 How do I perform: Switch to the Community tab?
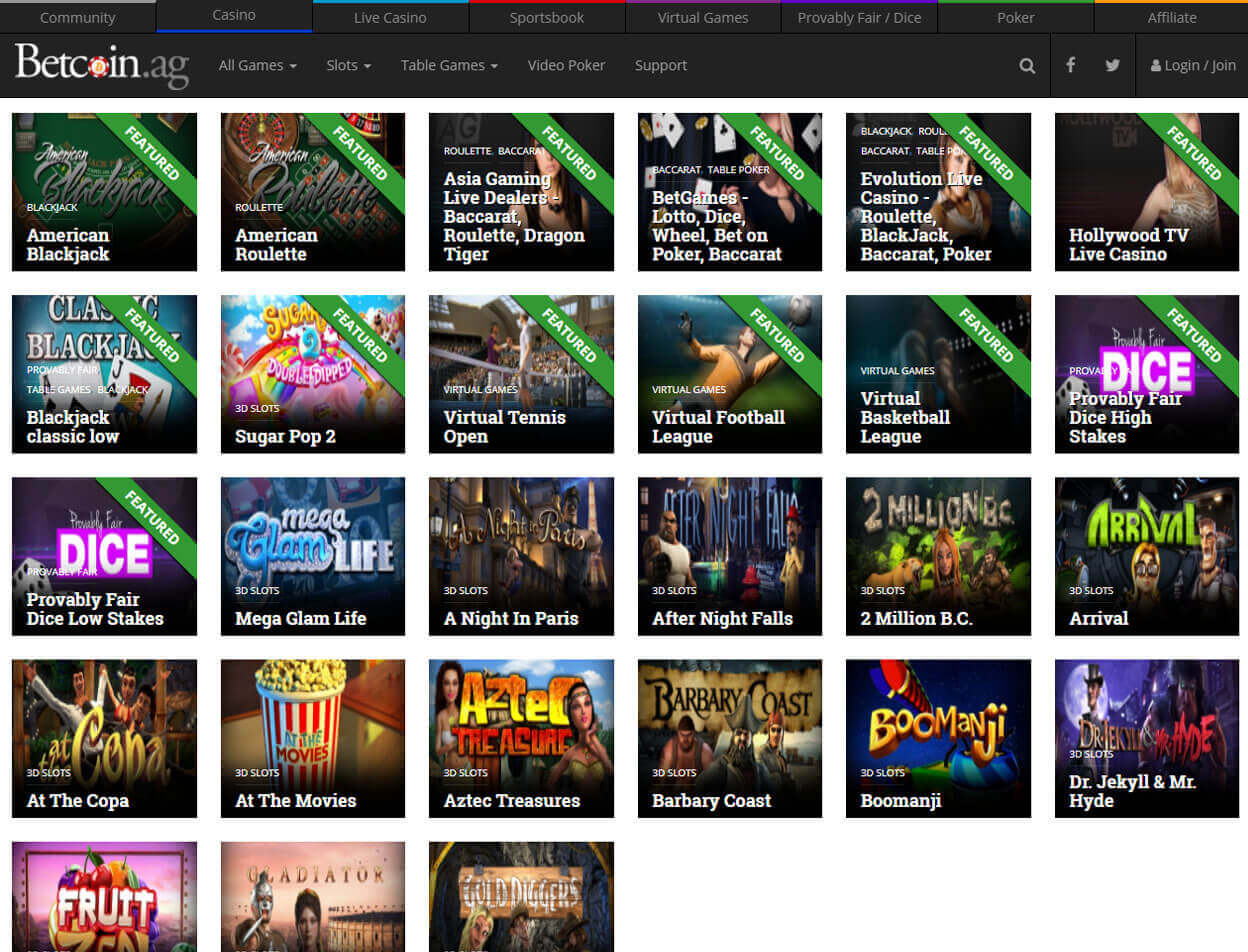point(78,17)
